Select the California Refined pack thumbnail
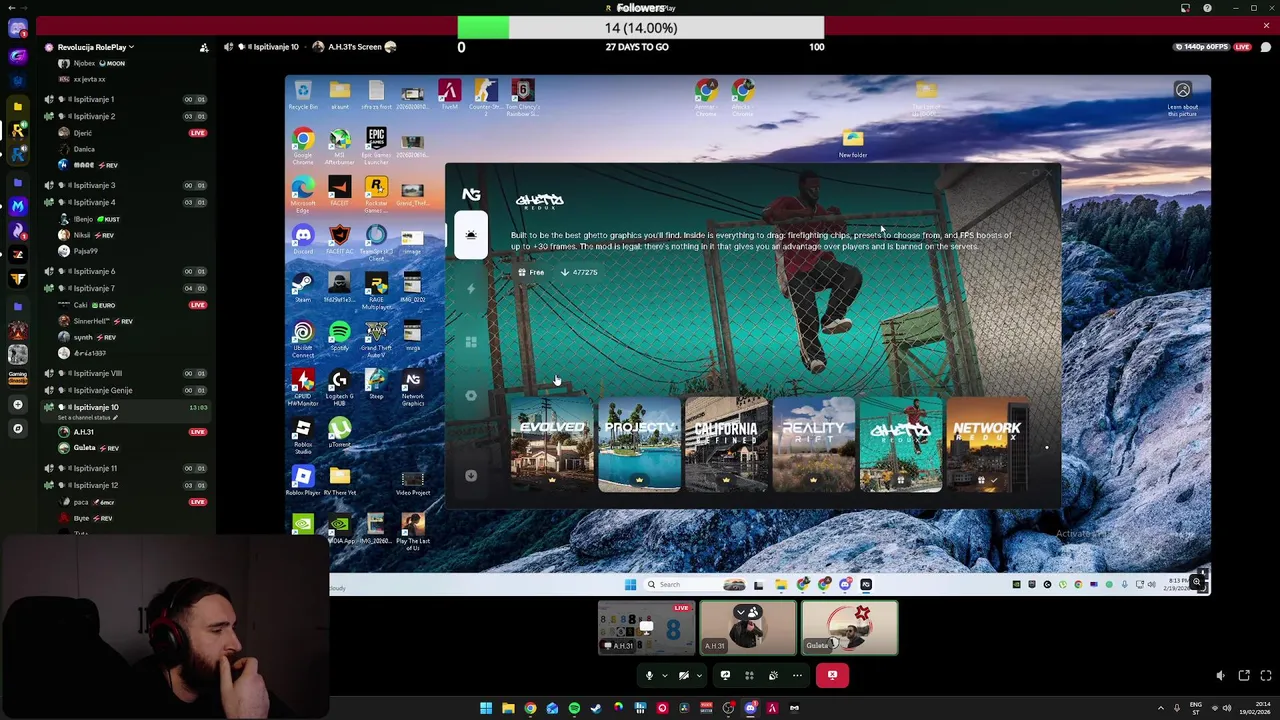1280x720 pixels. point(726,444)
